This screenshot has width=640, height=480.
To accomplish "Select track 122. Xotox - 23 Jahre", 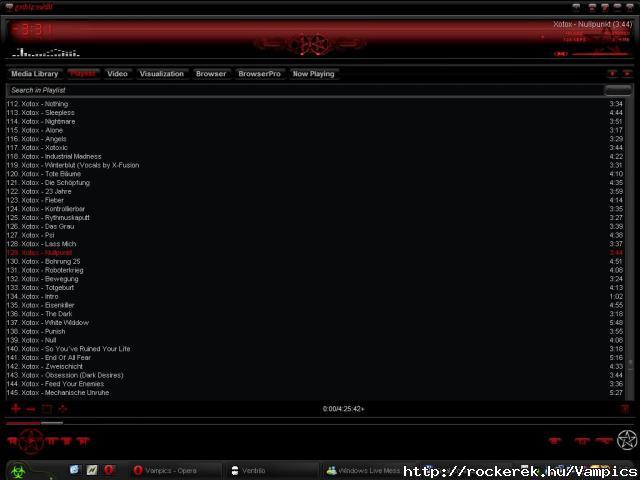I will (x=314, y=191).
